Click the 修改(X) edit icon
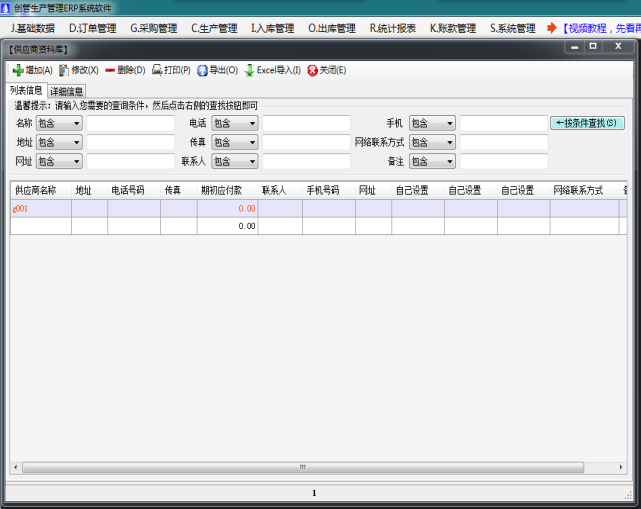 click(65, 71)
